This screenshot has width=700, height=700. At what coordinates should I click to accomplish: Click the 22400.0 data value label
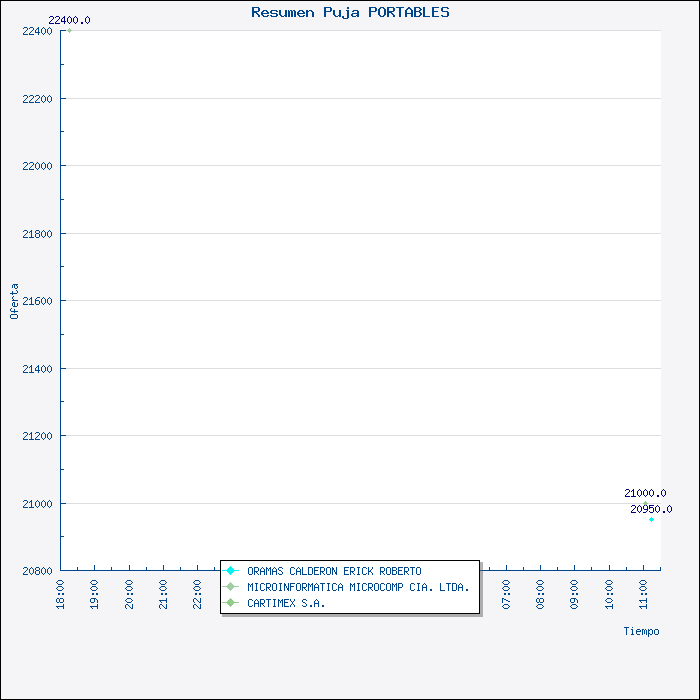pyautogui.click(x=69, y=20)
